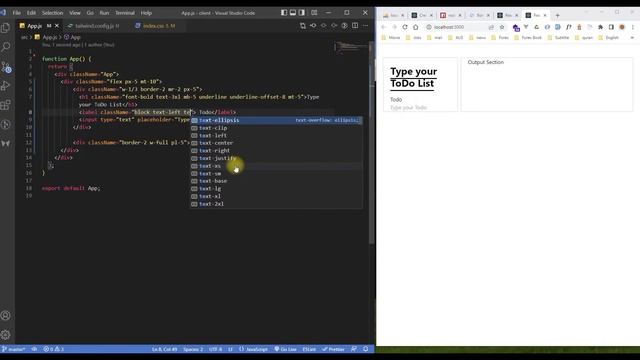Open the browser three-dot menu
Viewport: 640px width, 360px height.
point(633,27)
